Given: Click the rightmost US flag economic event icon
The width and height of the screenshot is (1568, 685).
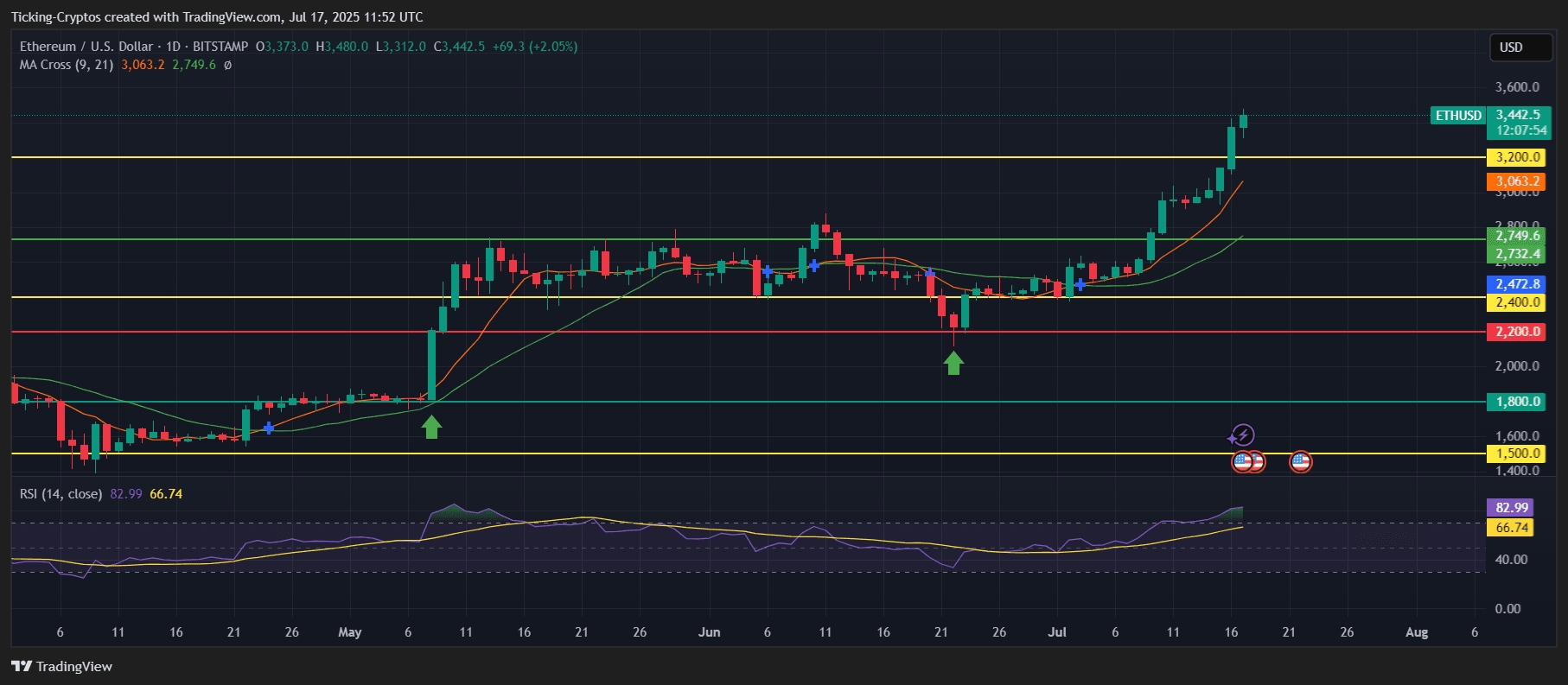Looking at the screenshot, I should 1300,462.
